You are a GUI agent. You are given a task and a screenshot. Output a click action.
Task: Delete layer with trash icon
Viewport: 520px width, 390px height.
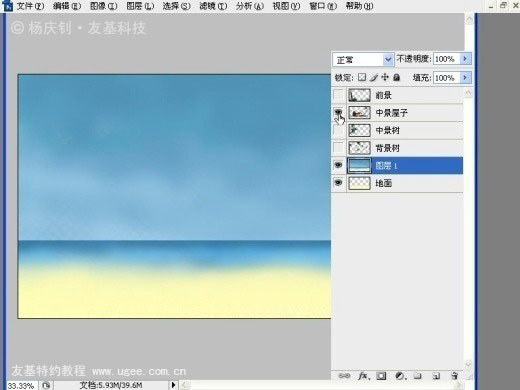pyautogui.click(x=454, y=376)
